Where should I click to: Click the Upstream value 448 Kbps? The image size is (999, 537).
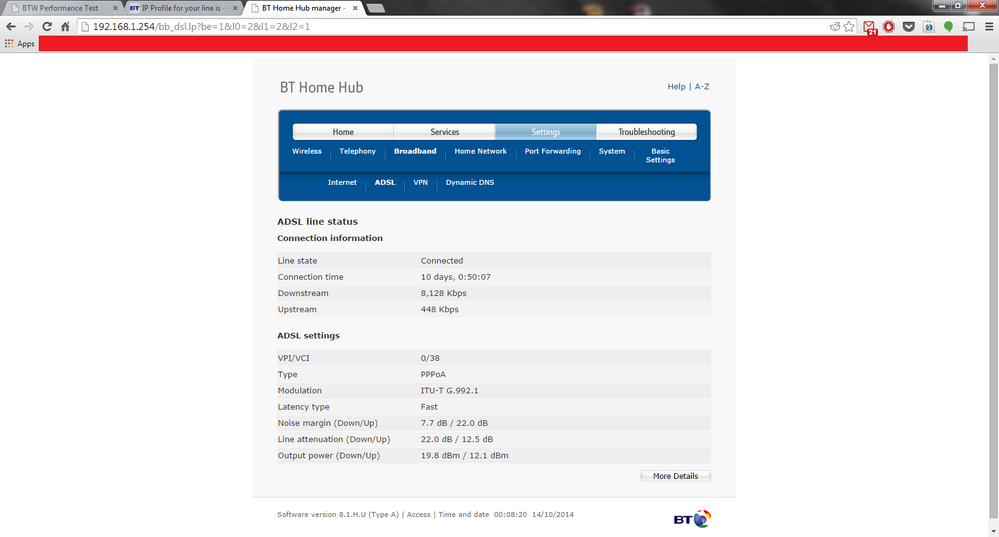tap(440, 310)
